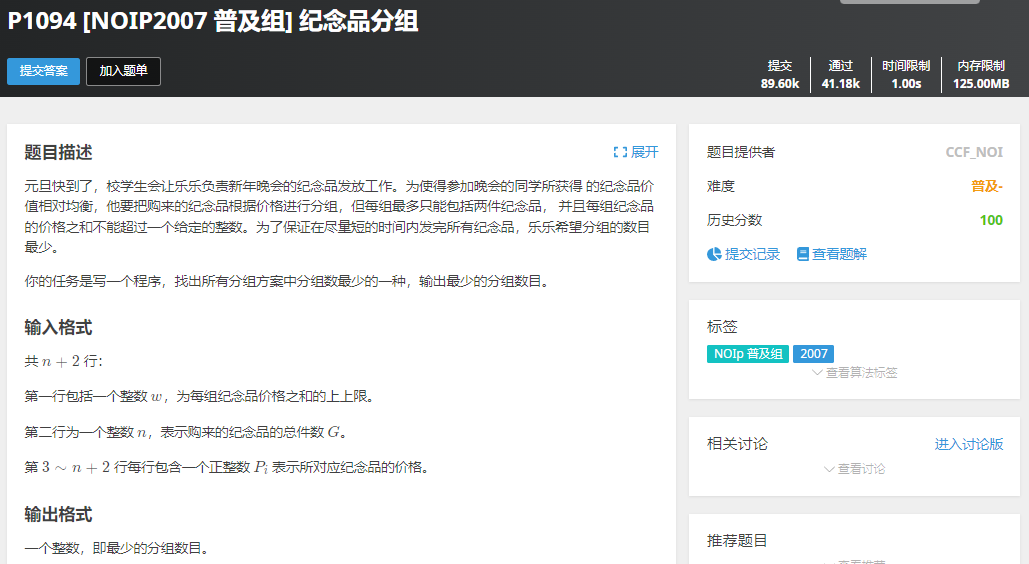Click the 普及- difficulty label

tap(987, 186)
